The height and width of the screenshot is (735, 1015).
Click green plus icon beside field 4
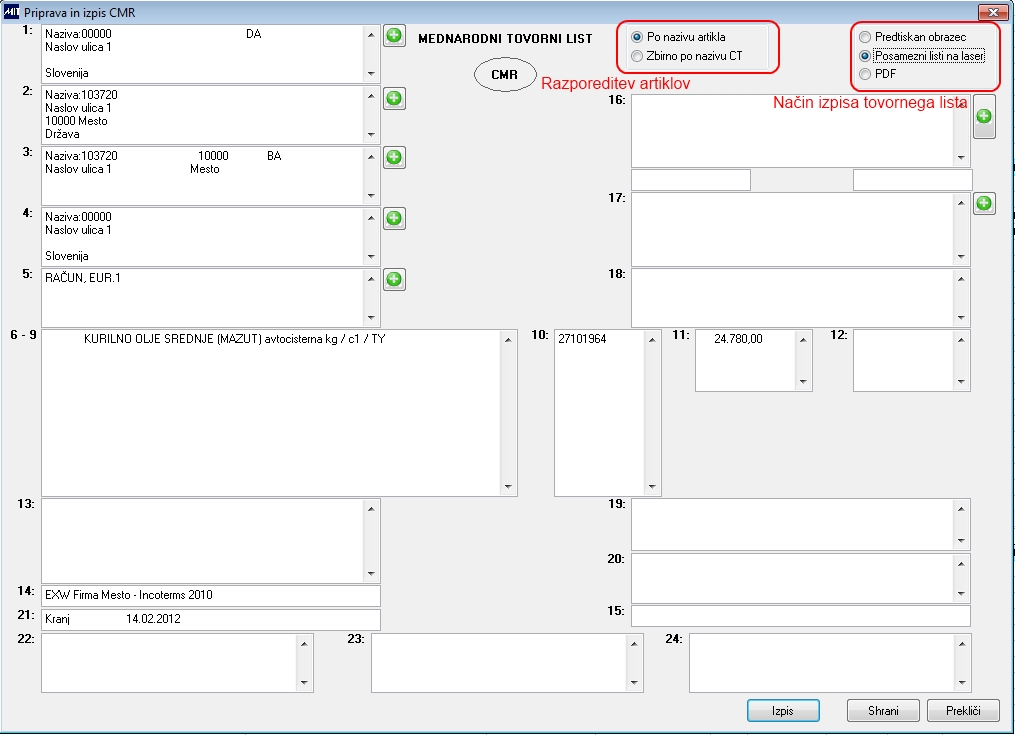coord(394,218)
